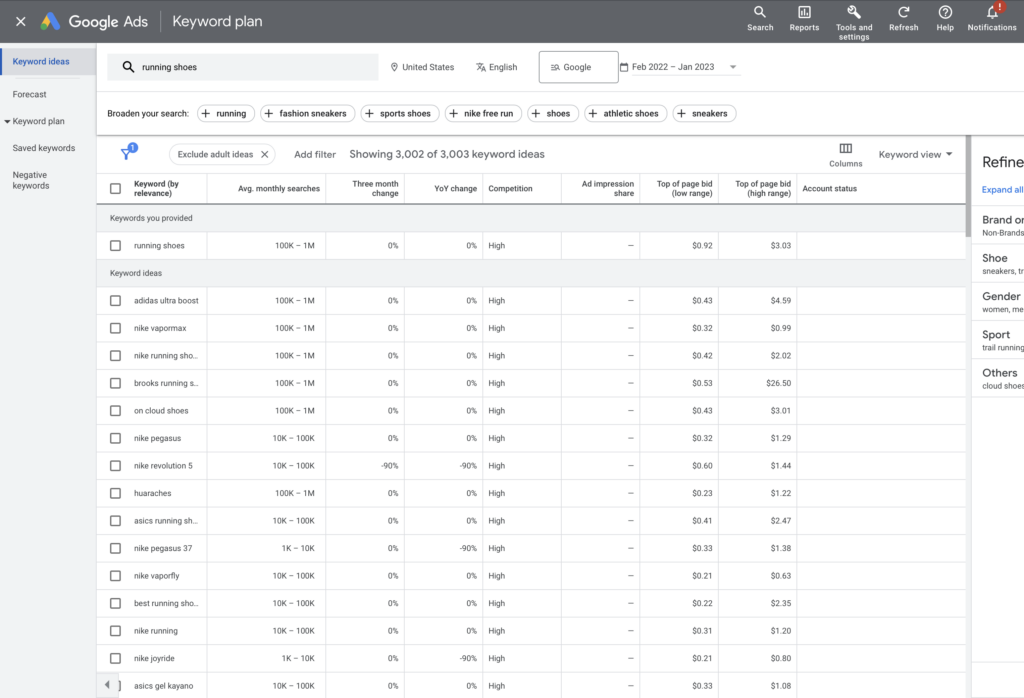Add the fashion sneakers suggestion plus icon

pos(268,114)
